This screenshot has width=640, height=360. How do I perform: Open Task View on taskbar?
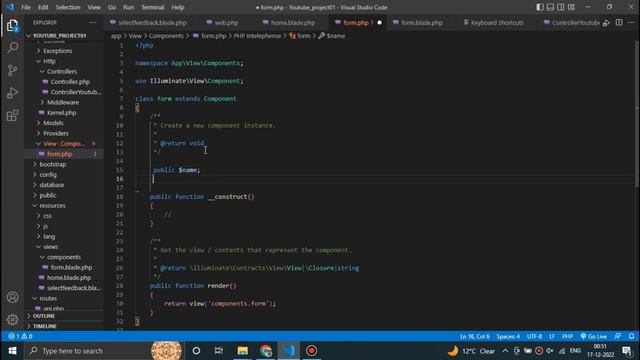(x=219, y=351)
